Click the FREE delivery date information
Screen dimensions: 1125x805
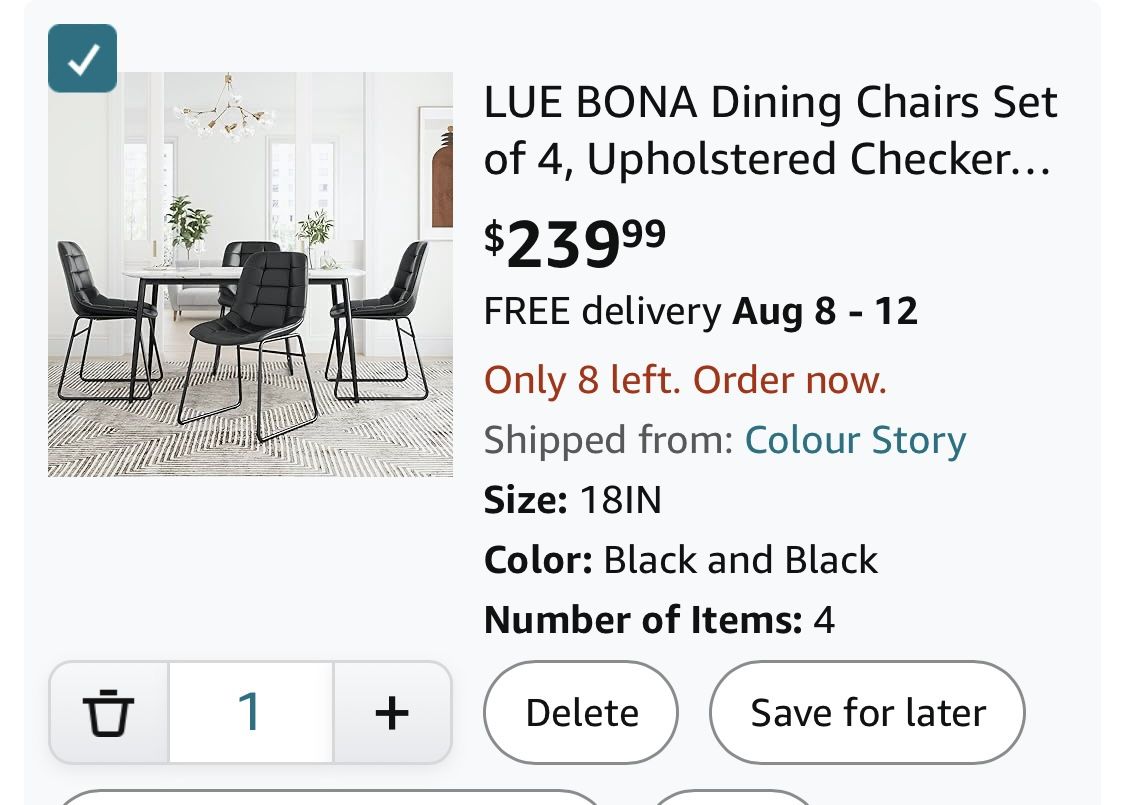pos(700,310)
